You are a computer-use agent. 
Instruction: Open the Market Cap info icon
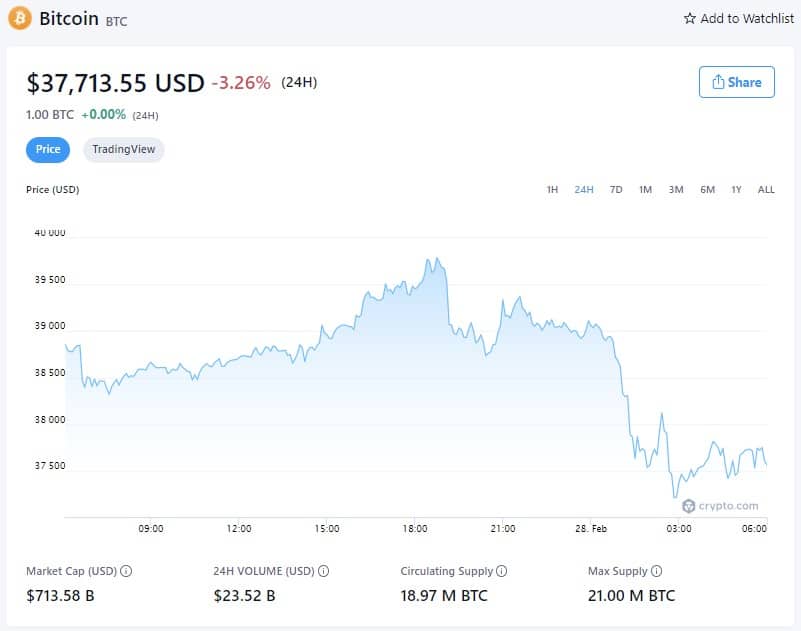[x=126, y=571]
